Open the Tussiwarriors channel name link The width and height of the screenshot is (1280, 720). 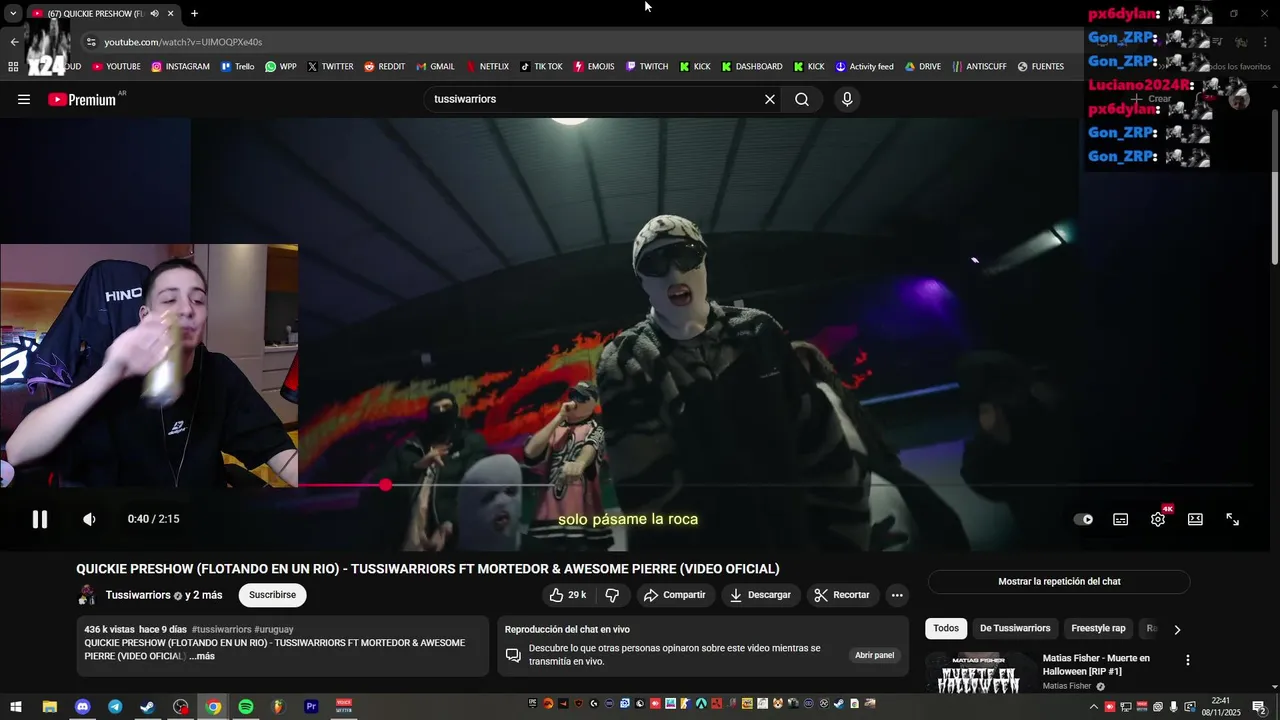pos(138,595)
